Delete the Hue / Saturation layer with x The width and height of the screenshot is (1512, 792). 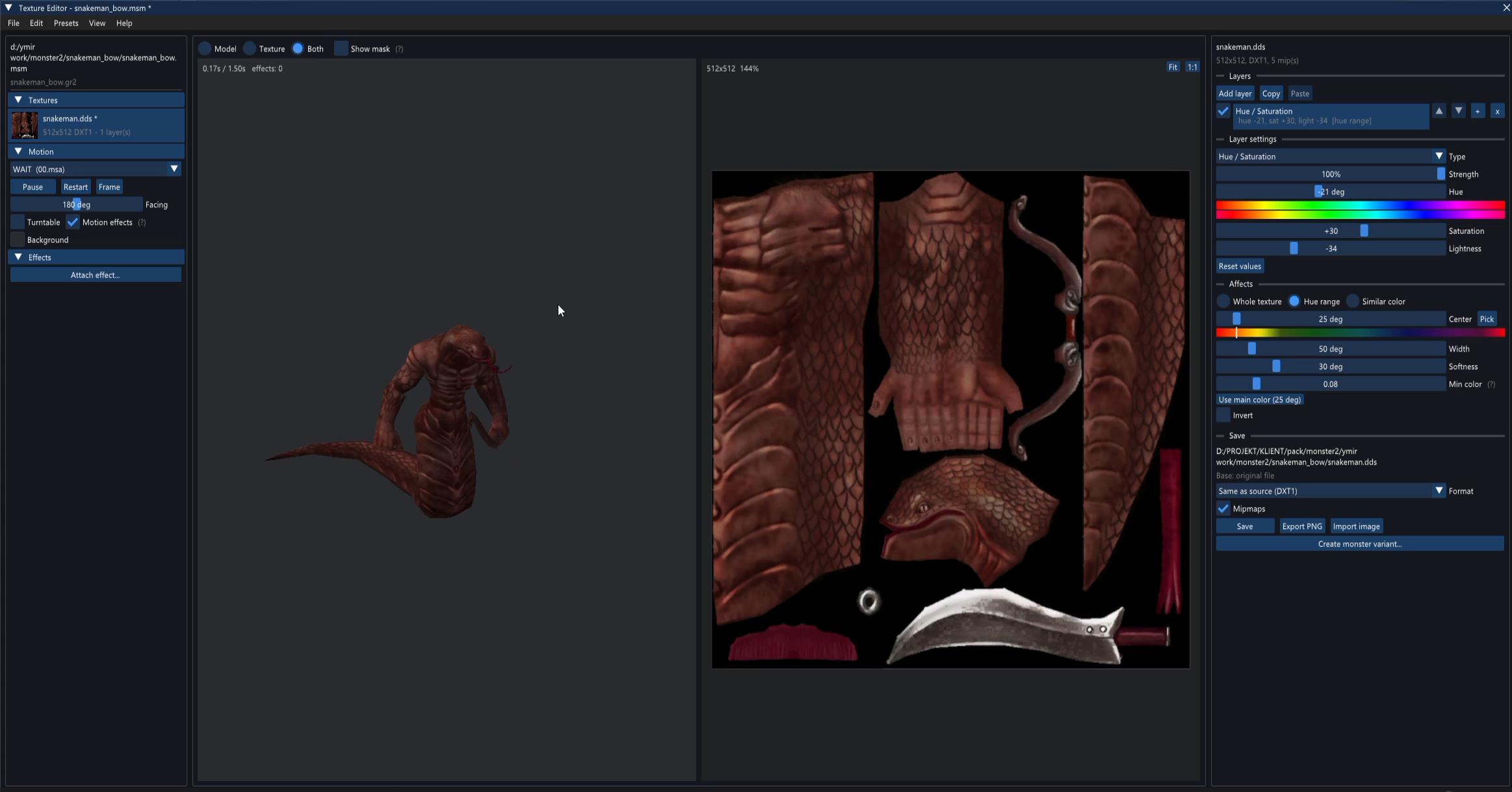1497,111
